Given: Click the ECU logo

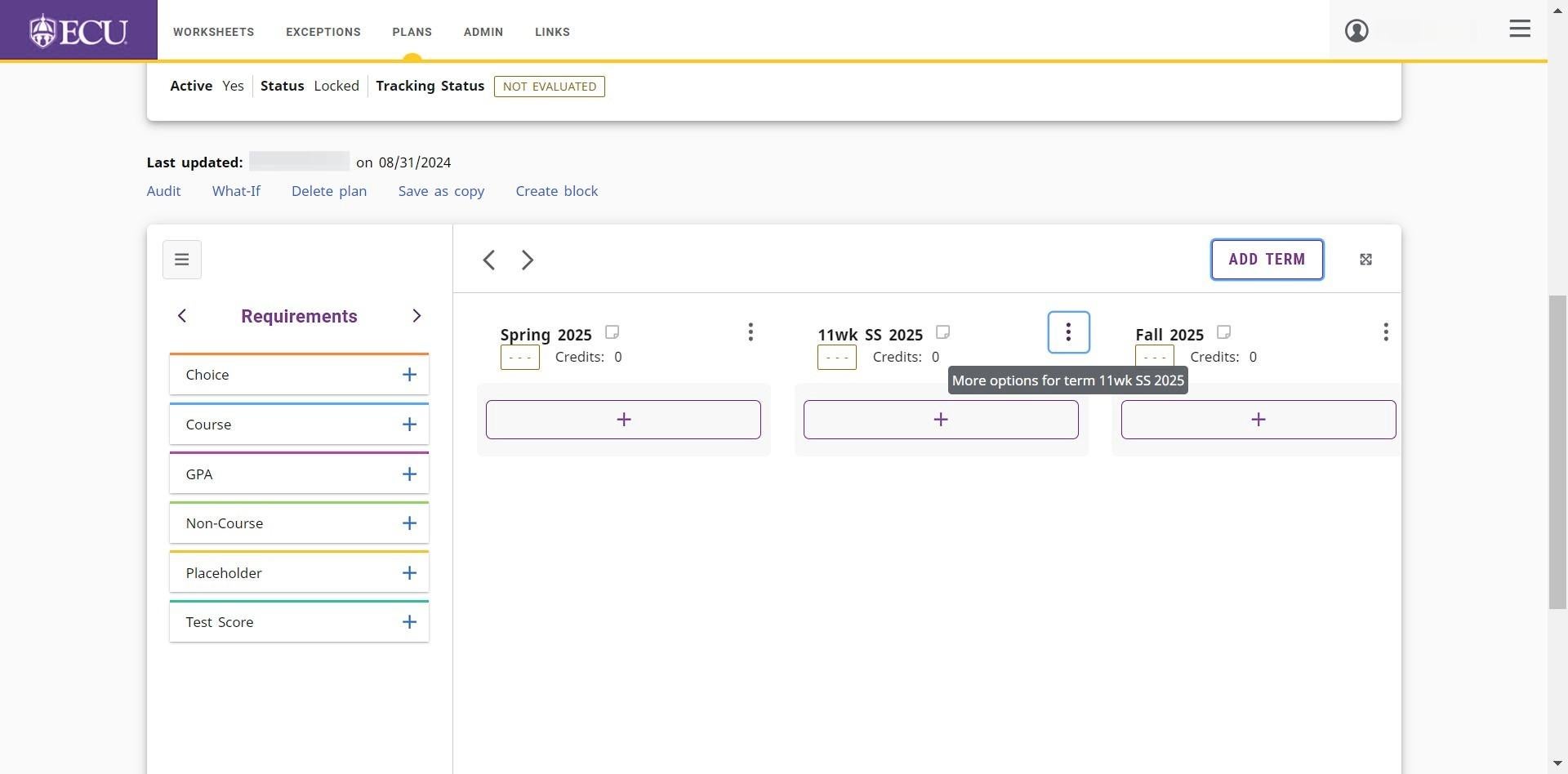Looking at the screenshot, I should pyautogui.click(x=78, y=30).
